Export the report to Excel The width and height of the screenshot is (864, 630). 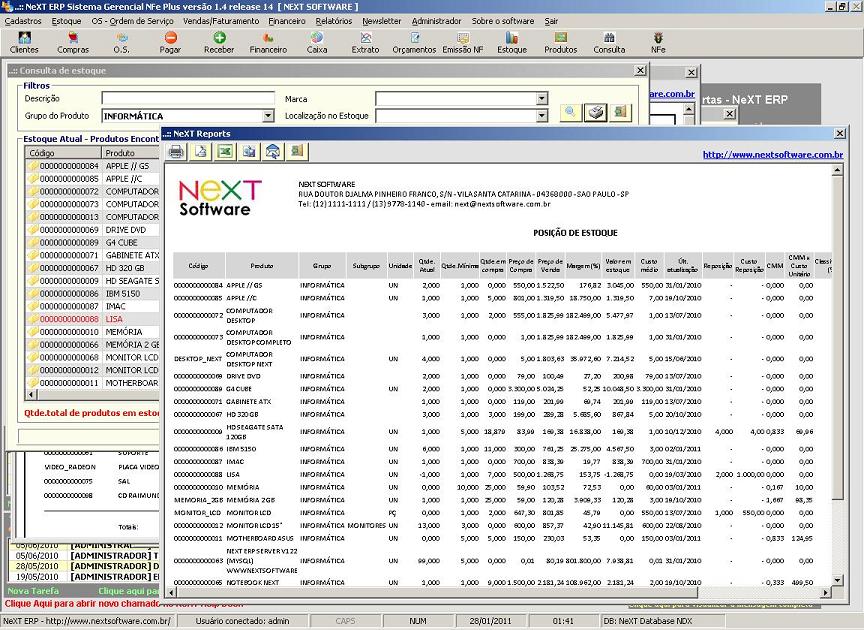[x=223, y=151]
